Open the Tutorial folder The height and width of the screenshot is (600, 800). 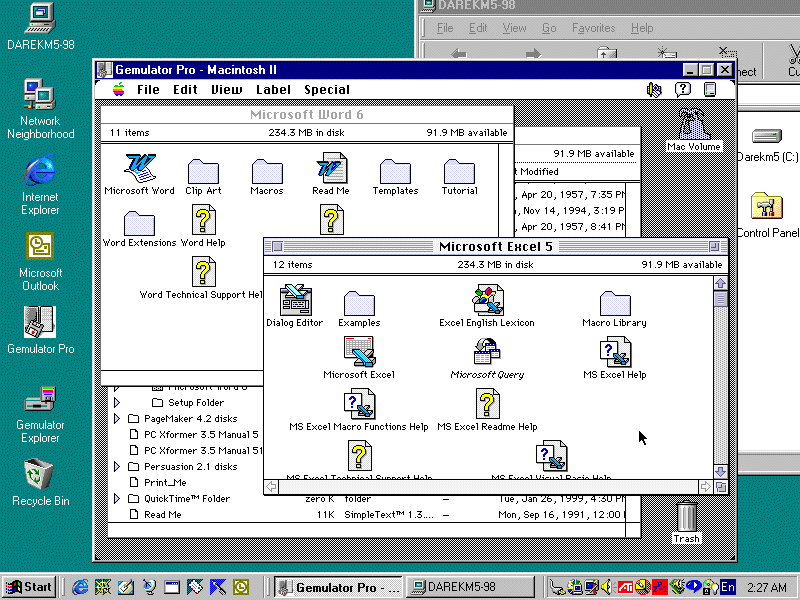click(x=459, y=171)
